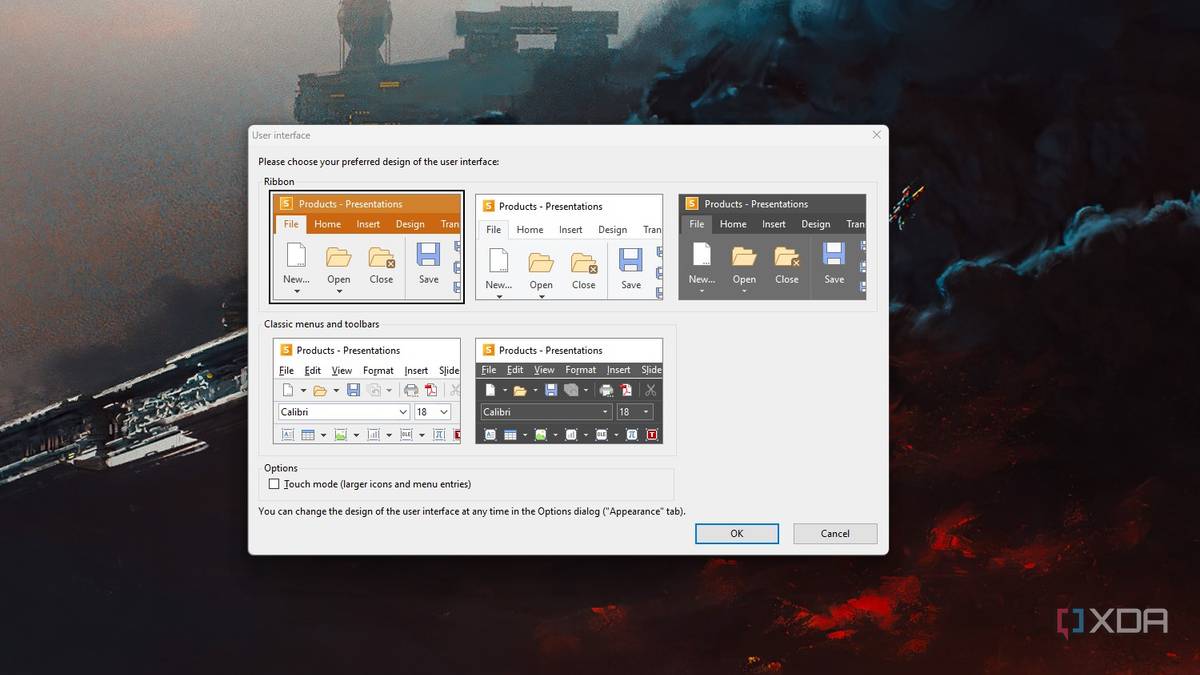
Task: Click New document icon in orange ribbon preview
Action: click(x=296, y=256)
